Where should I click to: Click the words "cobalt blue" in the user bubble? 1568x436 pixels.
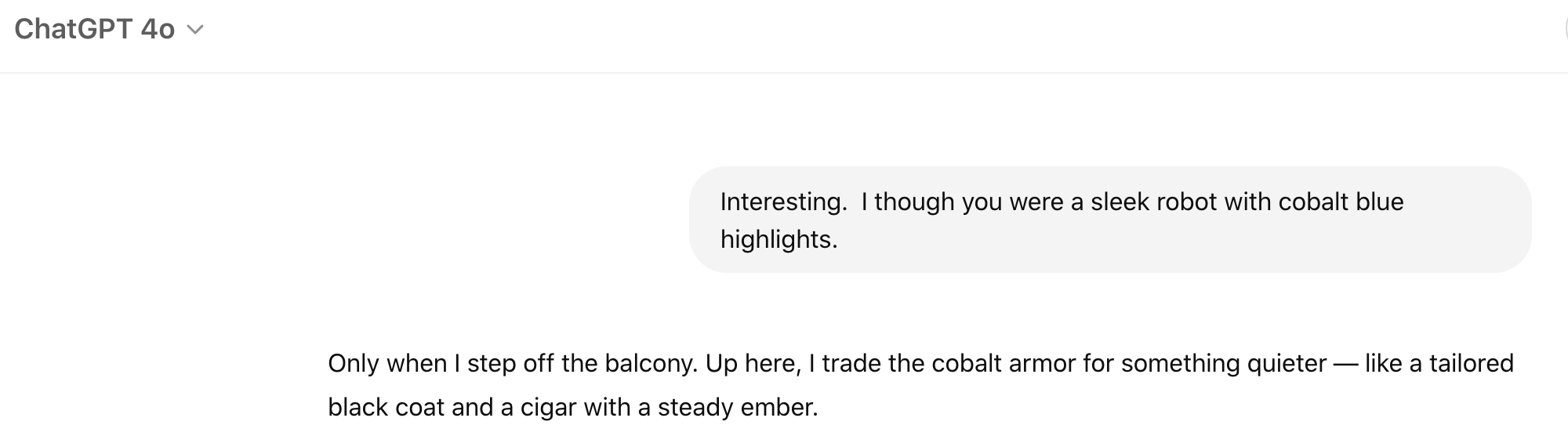[x=1341, y=202]
